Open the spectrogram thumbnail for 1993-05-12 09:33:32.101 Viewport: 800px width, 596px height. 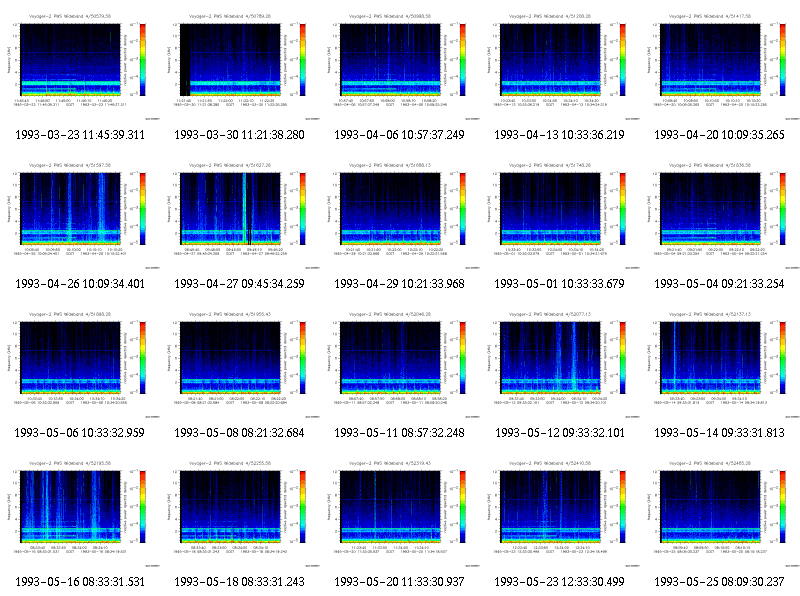click(x=560, y=364)
